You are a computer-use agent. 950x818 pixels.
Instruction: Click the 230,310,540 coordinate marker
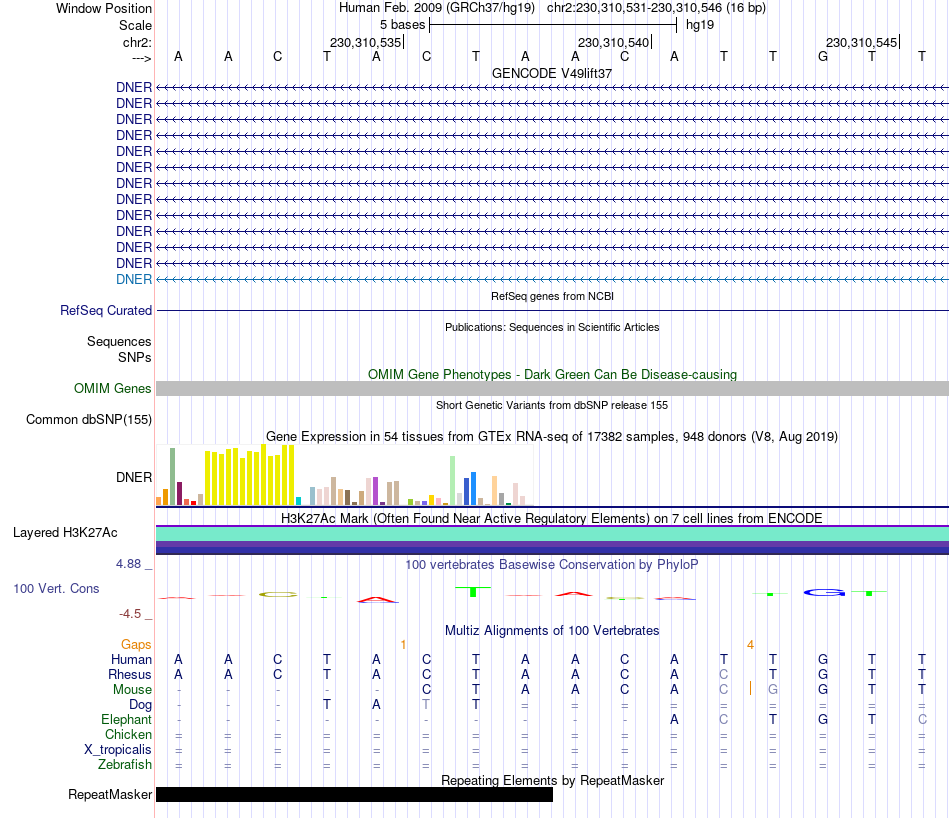614,42
